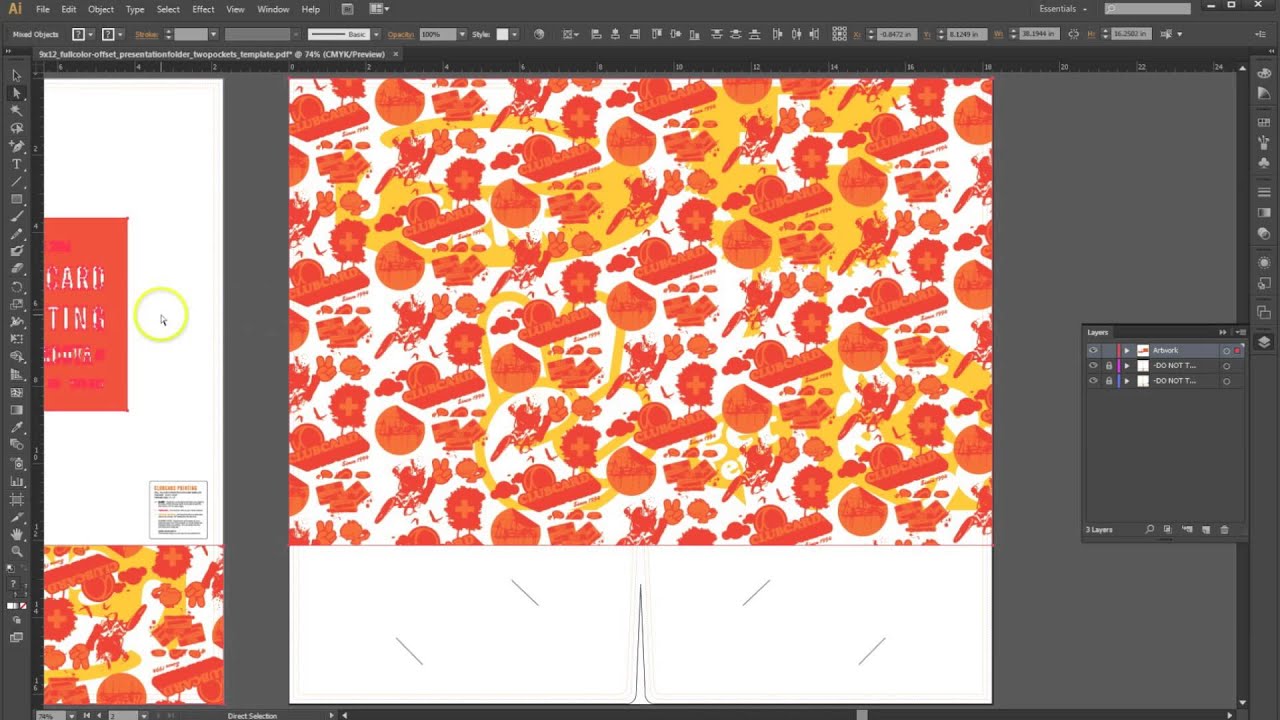Click Fill and Stroke swatches in toolbar

[16, 587]
